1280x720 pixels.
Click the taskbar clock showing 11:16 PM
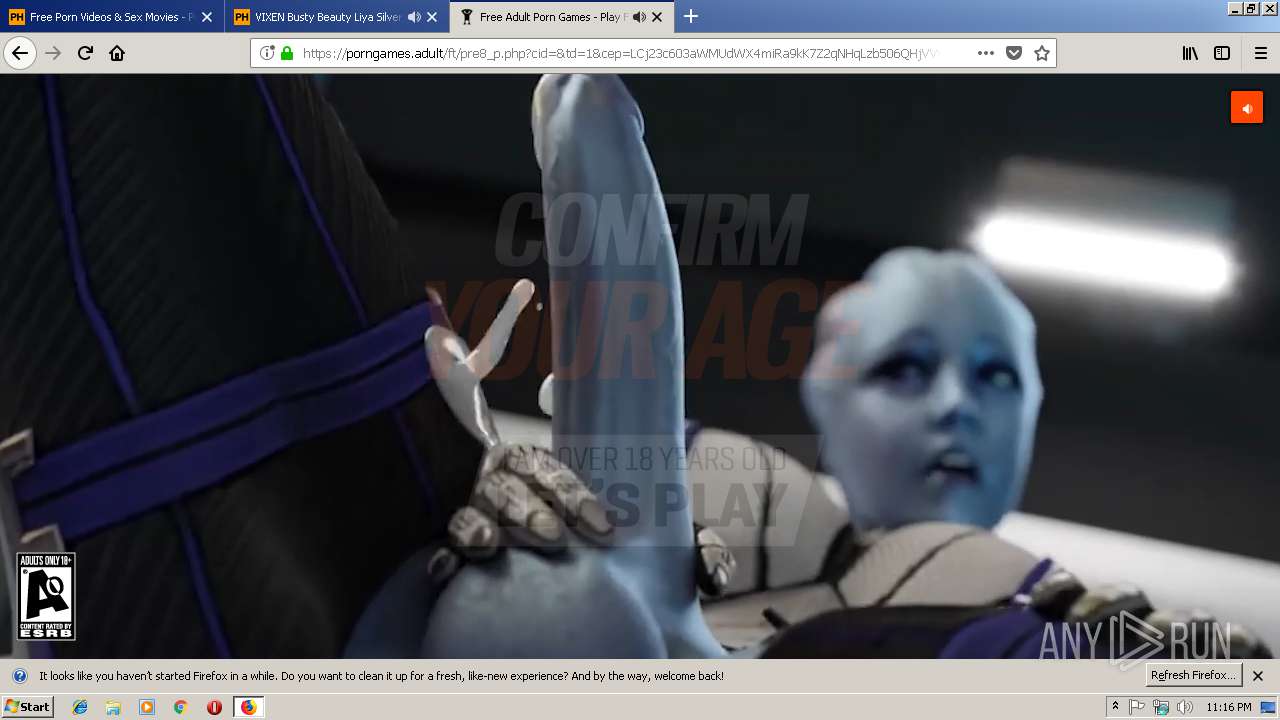[1229, 707]
